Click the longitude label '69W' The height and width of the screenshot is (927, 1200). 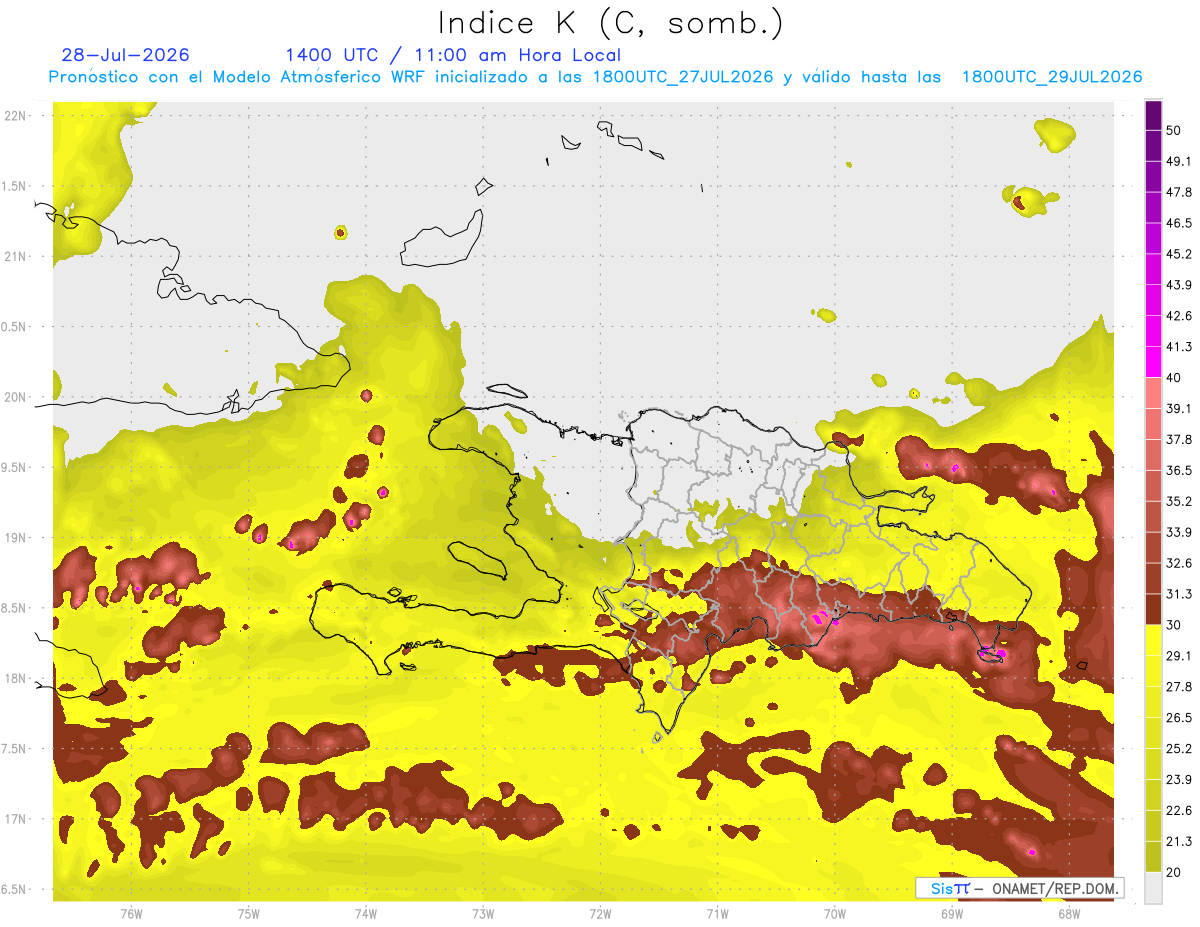tap(951, 913)
